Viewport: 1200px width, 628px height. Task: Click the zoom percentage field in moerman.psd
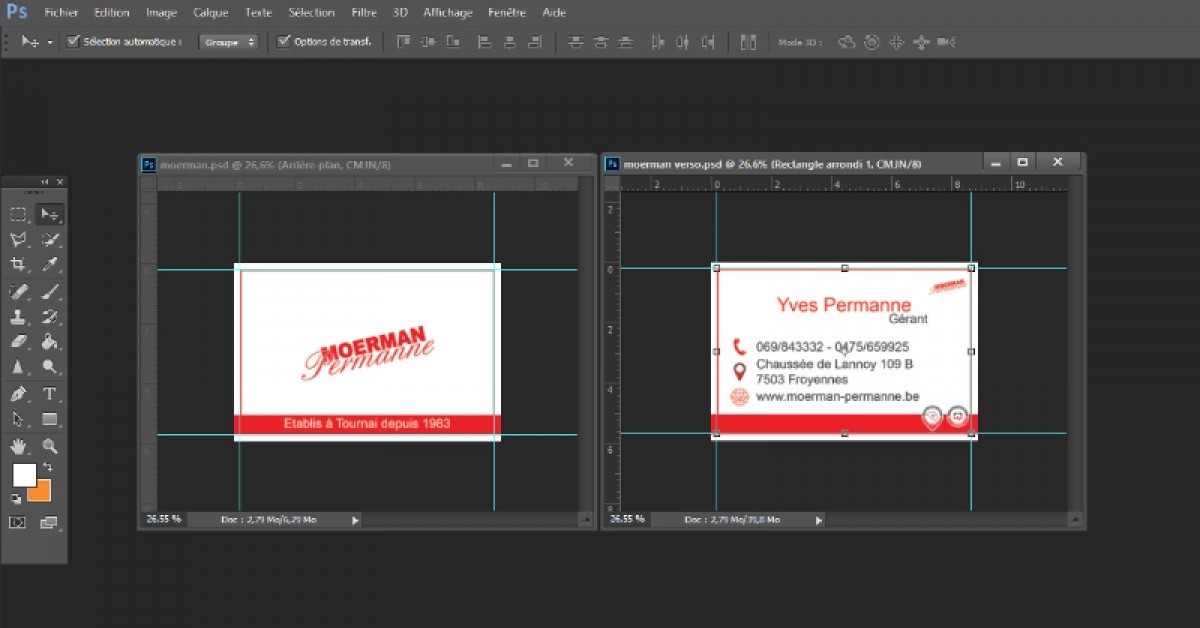(x=164, y=520)
